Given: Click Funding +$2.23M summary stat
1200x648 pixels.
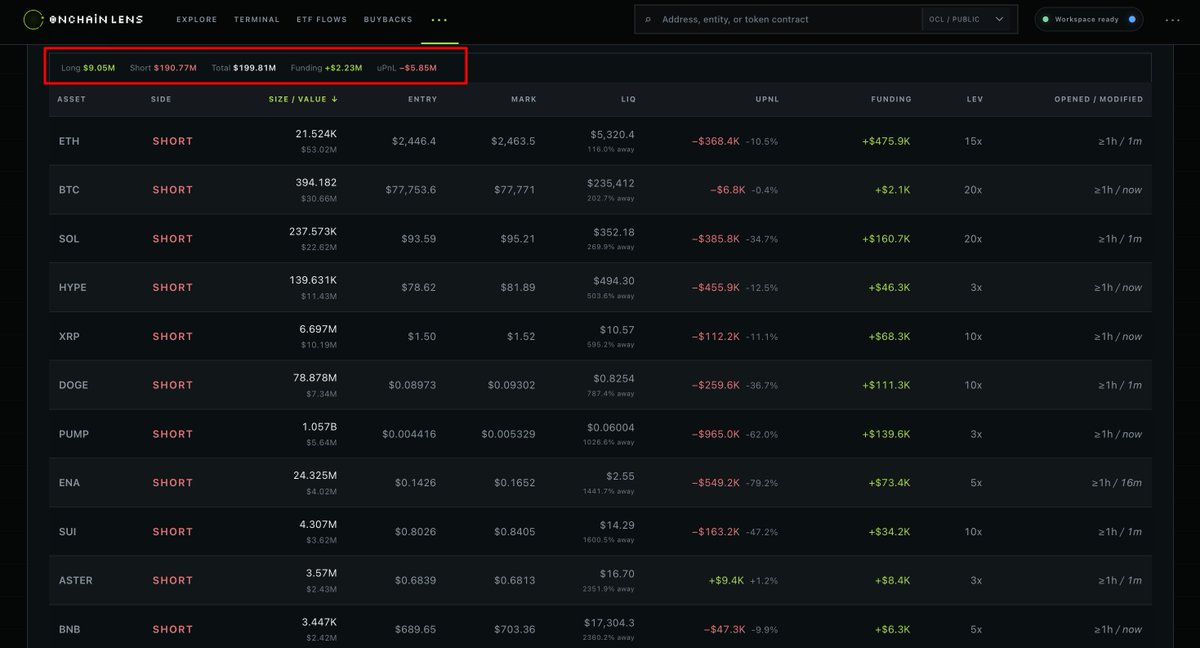Looking at the screenshot, I should [326, 68].
